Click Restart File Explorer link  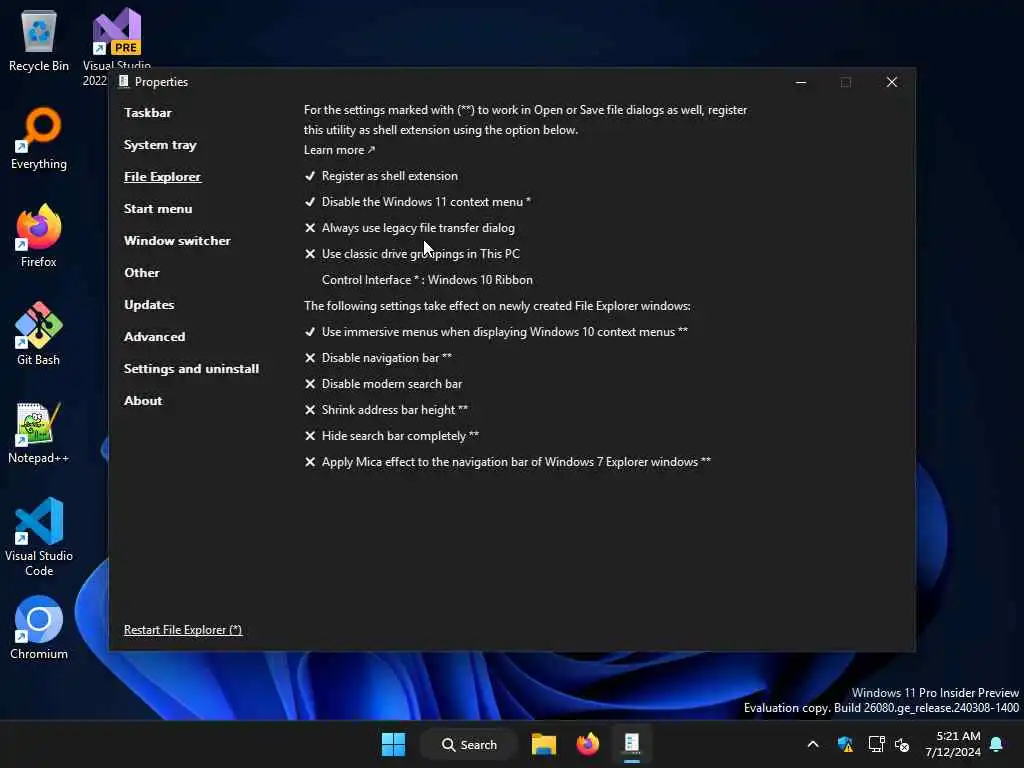tap(183, 630)
